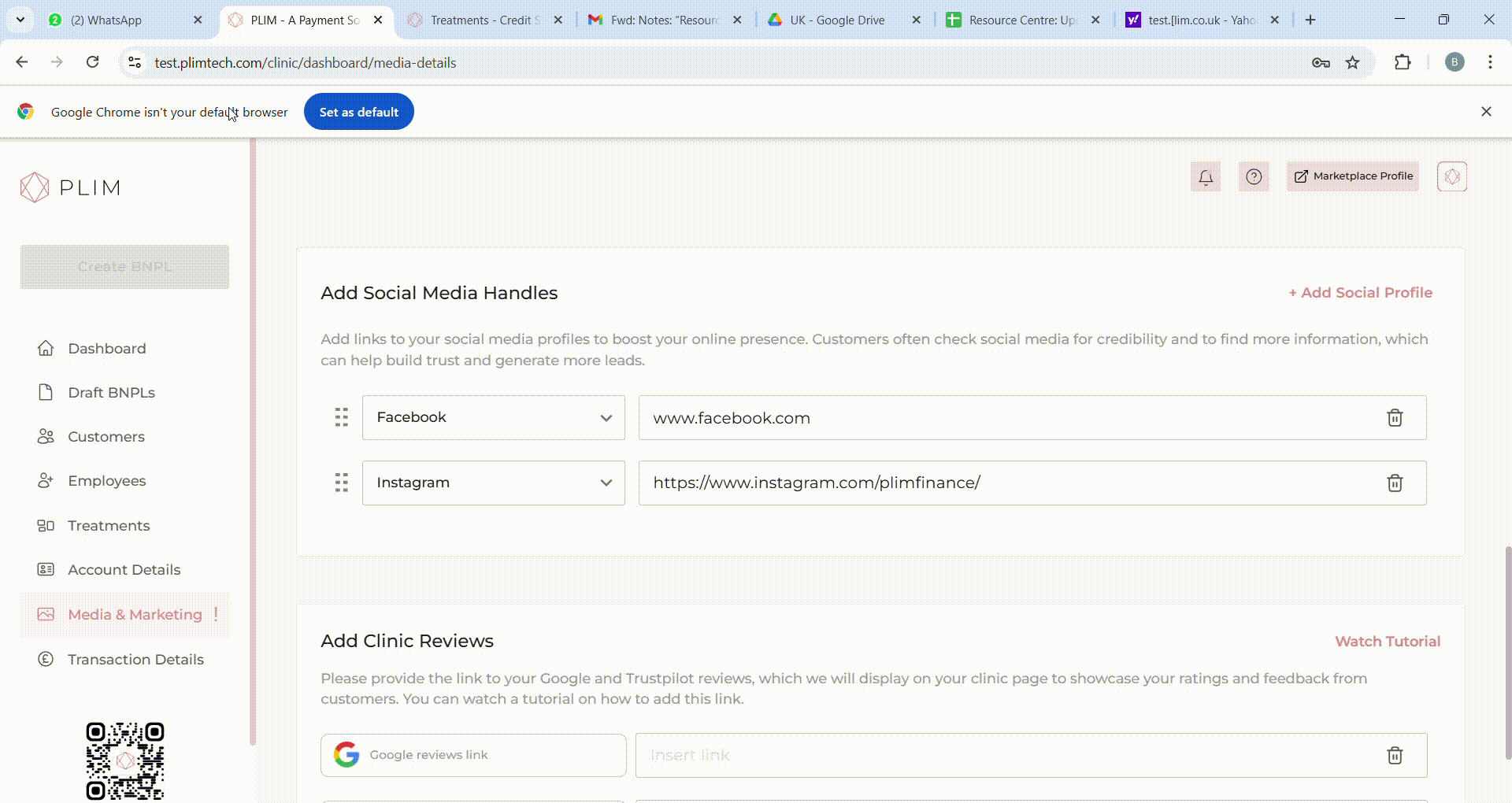1512x803 pixels.
Task: Open Account Details in the sidebar
Action: (x=124, y=569)
